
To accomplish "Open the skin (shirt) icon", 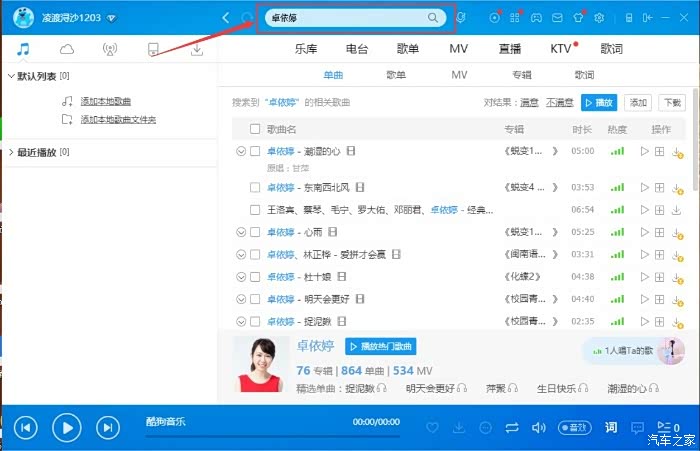I will (577, 18).
